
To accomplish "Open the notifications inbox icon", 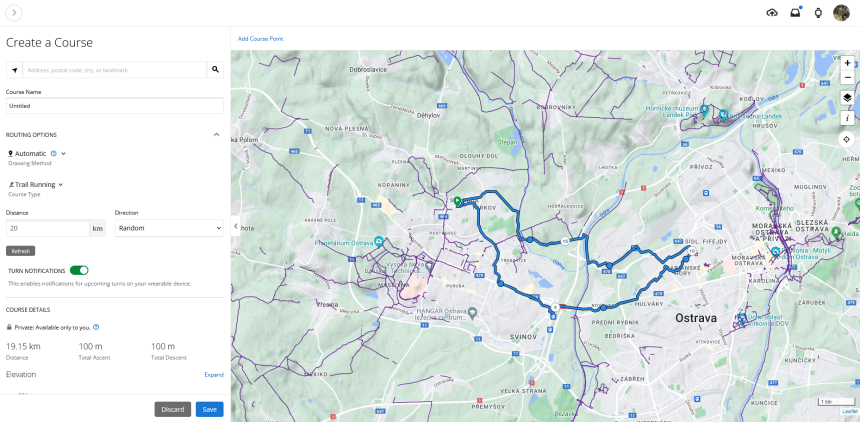I will pos(795,12).
